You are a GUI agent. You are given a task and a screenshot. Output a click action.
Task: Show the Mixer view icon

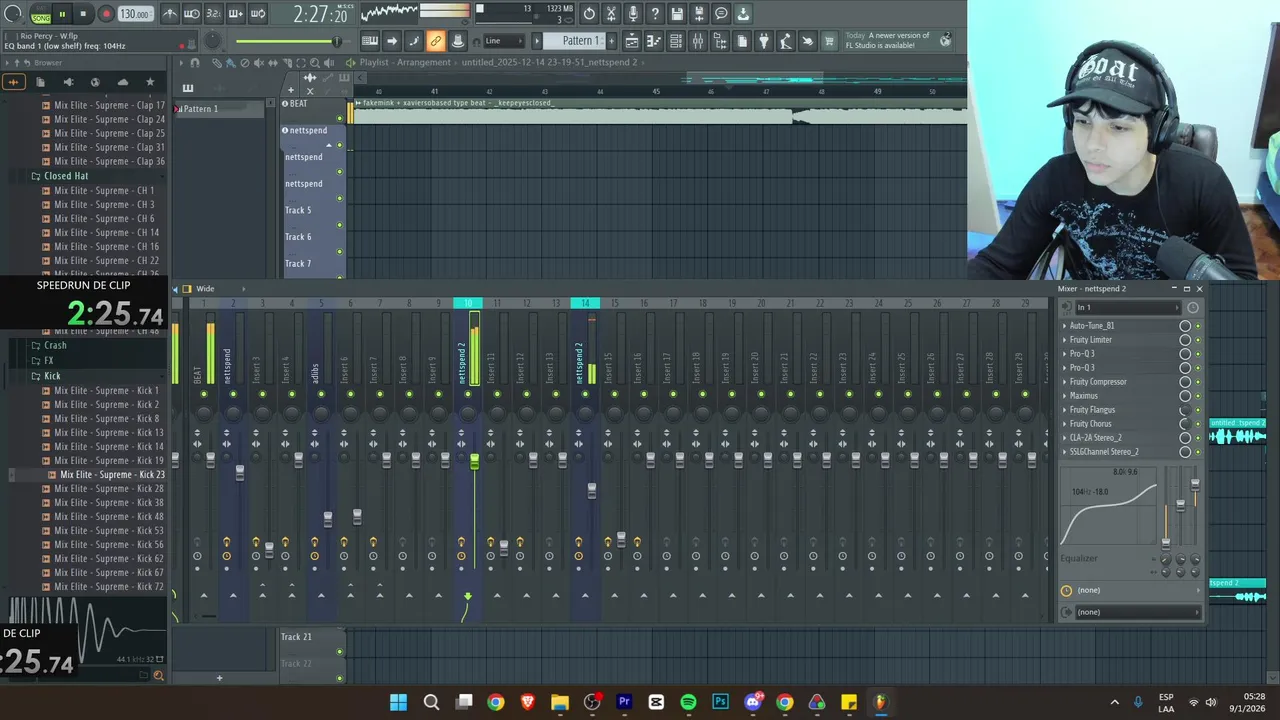coord(698,41)
